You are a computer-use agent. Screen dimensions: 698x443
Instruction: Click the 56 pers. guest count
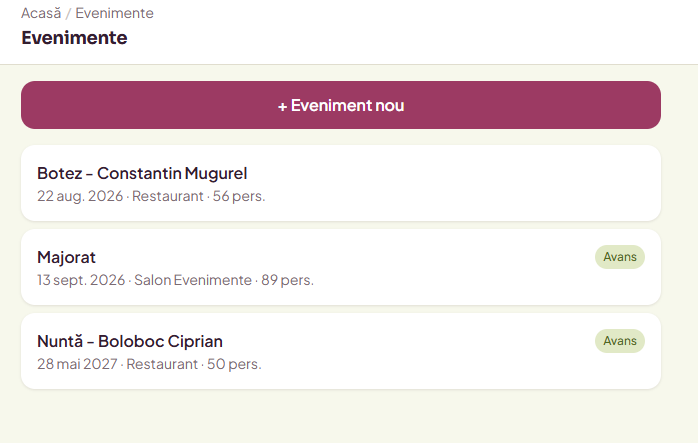coord(239,196)
